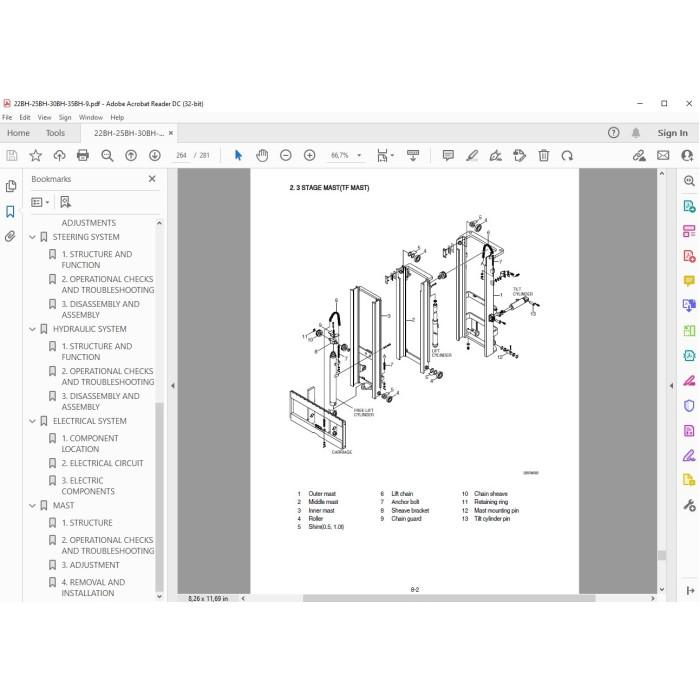Click the page number input field
This screenshot has width=700, height=700.
181,155
